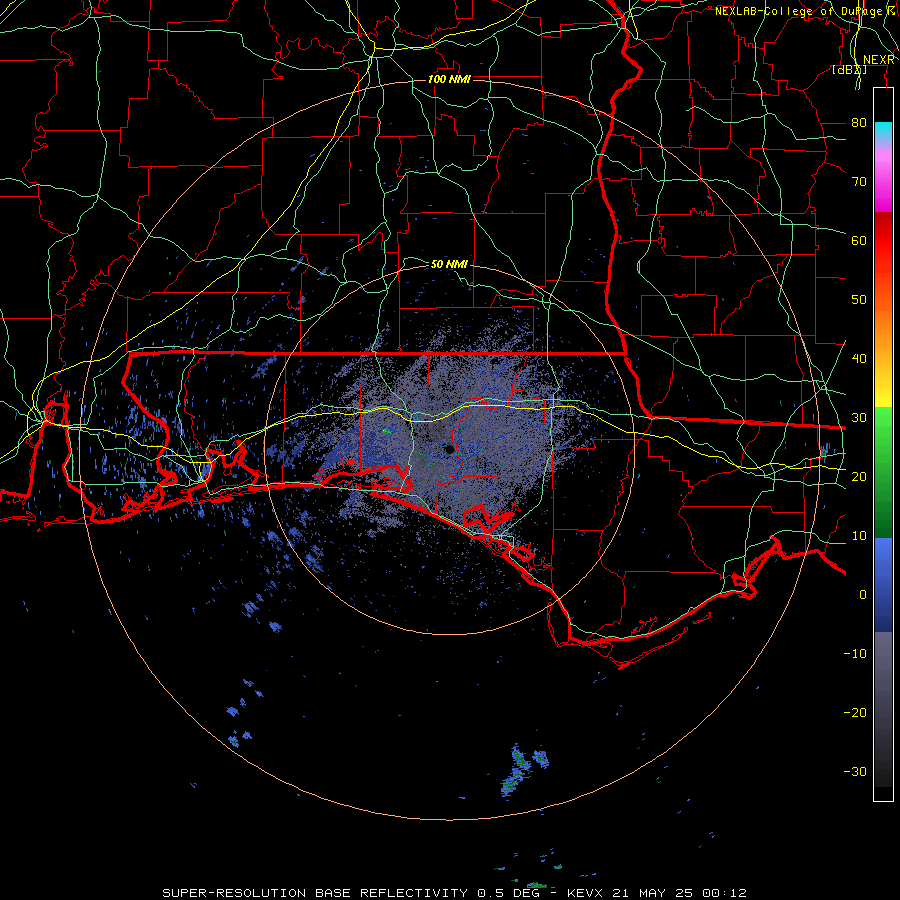Click the 50 NMI range ring label
This screenshot has width=900, height=900.
click(449, 264)
